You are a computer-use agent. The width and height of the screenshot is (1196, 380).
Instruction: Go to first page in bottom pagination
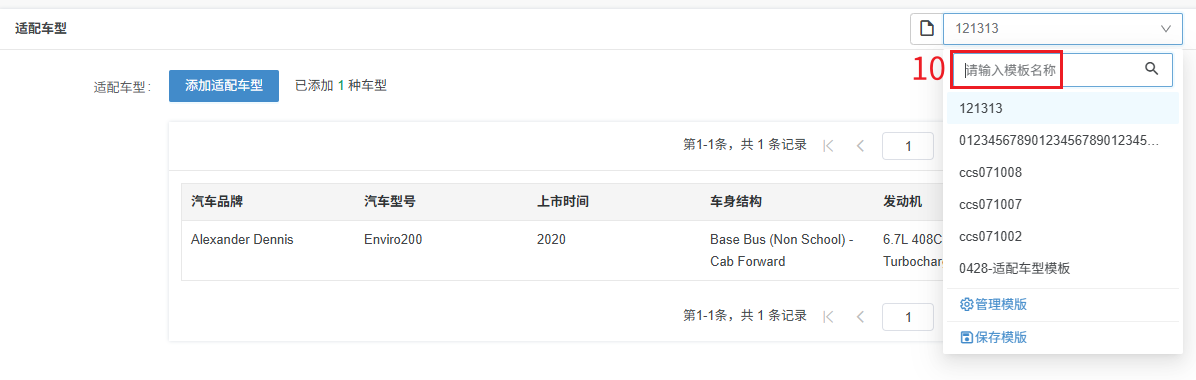click(x=829, y=316)
